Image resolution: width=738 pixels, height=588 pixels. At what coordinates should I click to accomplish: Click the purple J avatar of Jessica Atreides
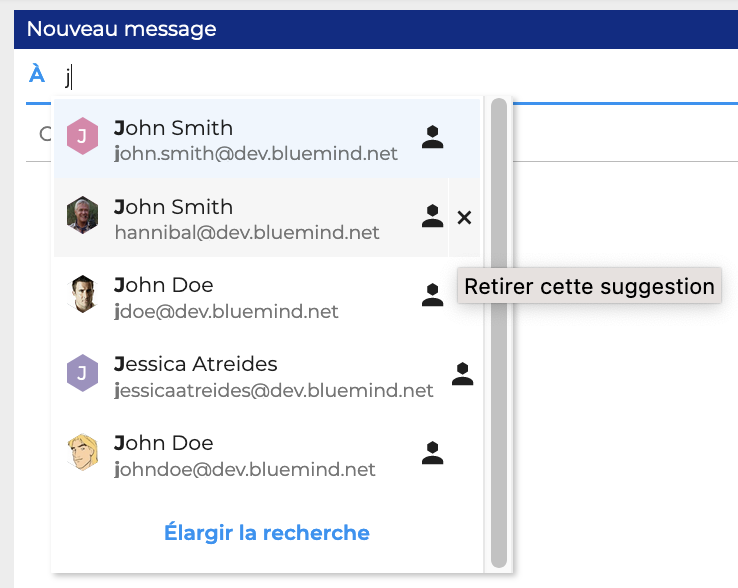coord(82,373)
